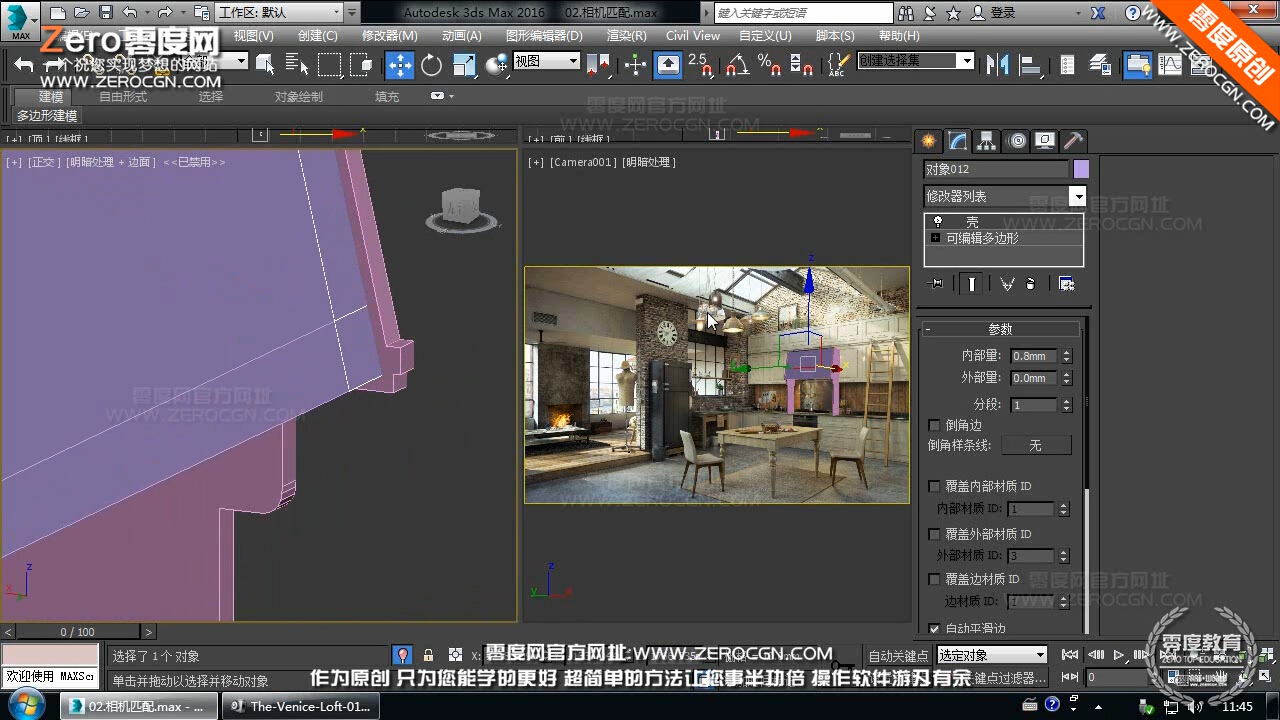The image size is (1280, 720).
Task: Click Edit Named Selection Sets icon
Action: coord(837,65)
